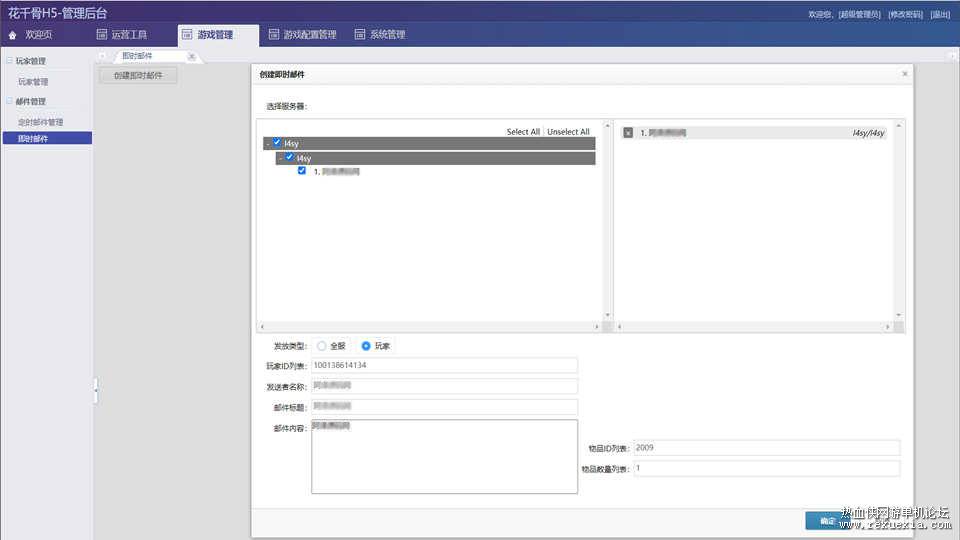
Task: Click selected-servers panel horizontal scrollbar right arrow
Action: (887, 327)
